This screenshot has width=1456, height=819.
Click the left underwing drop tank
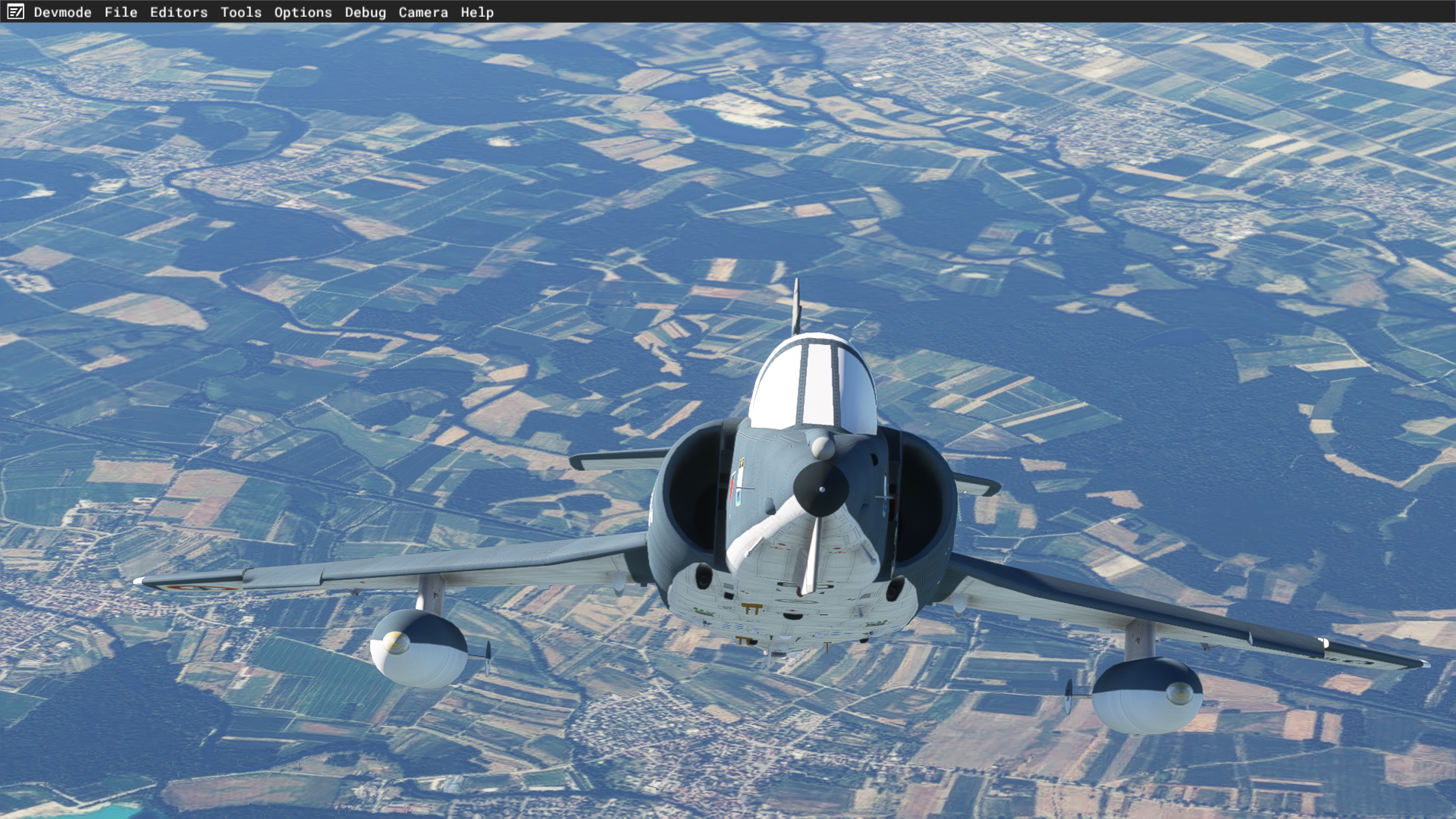click(x=418, y=648)
